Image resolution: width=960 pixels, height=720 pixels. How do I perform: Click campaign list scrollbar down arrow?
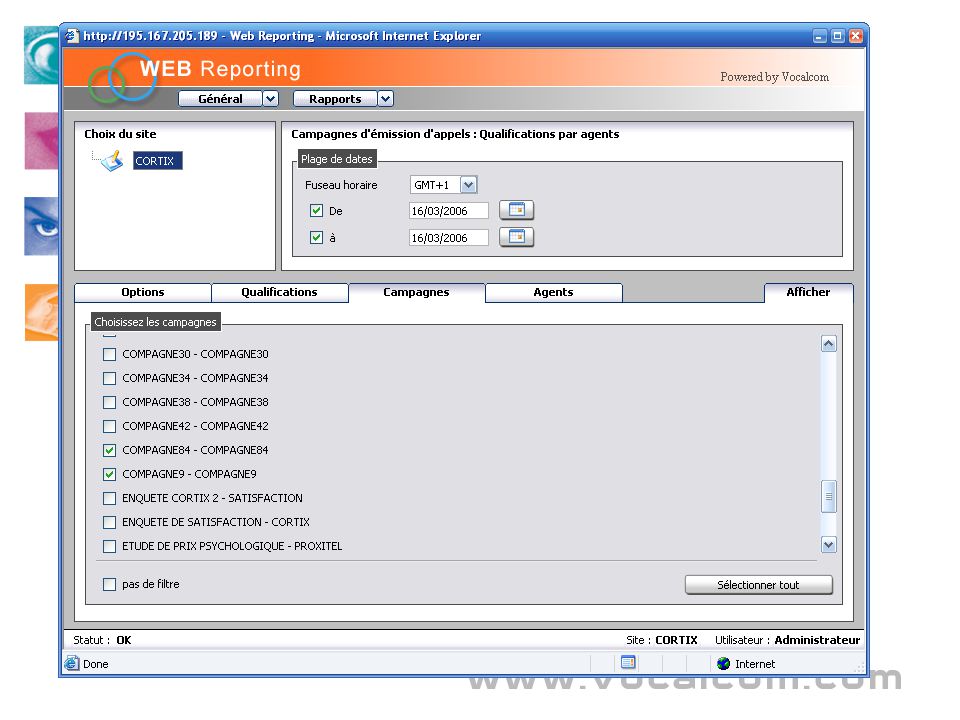point(828,544)
